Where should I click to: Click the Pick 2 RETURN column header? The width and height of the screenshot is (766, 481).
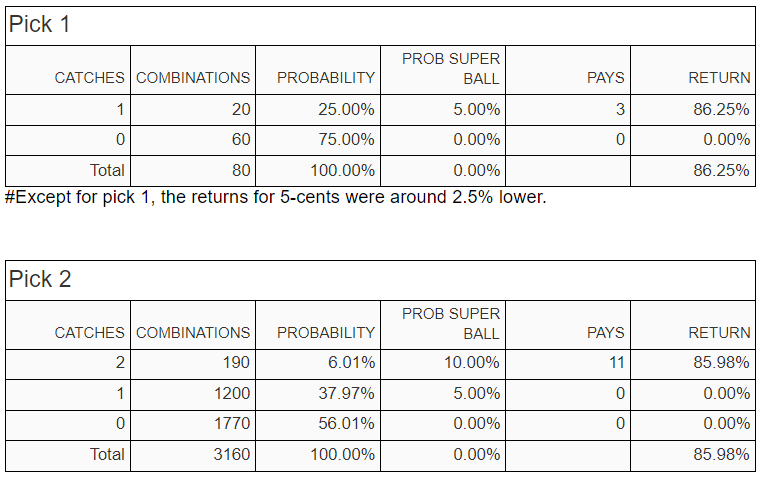[693, 325]
